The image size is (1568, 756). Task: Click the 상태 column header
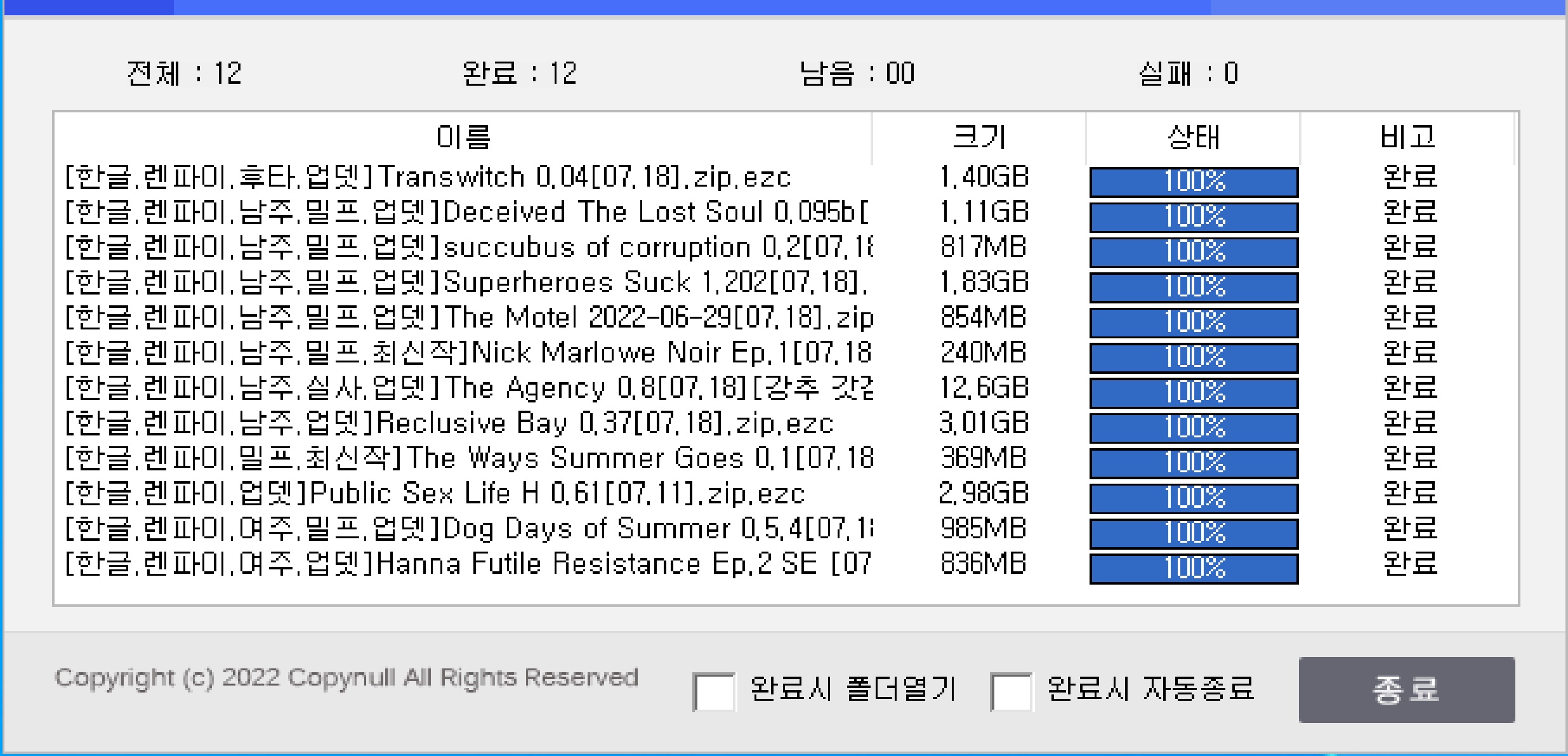tap(1193, 137)
